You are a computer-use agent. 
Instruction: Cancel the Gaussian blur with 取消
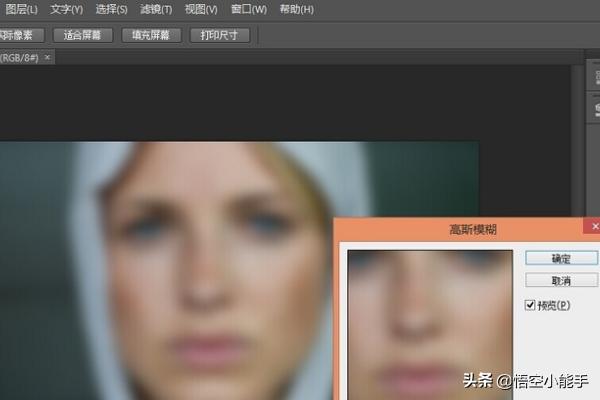click(x=561, y=281)
